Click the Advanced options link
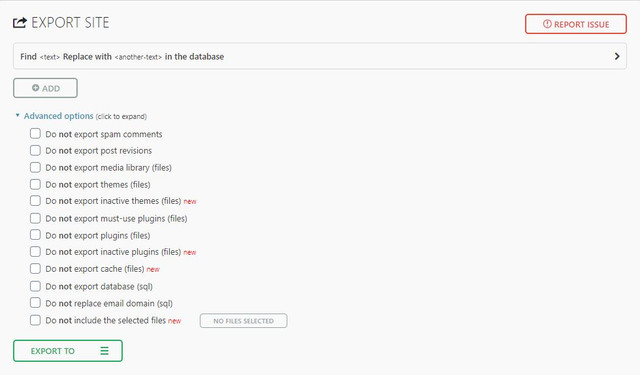The width and height of the screenshot is (640, 375). click(x=58, y=116)
